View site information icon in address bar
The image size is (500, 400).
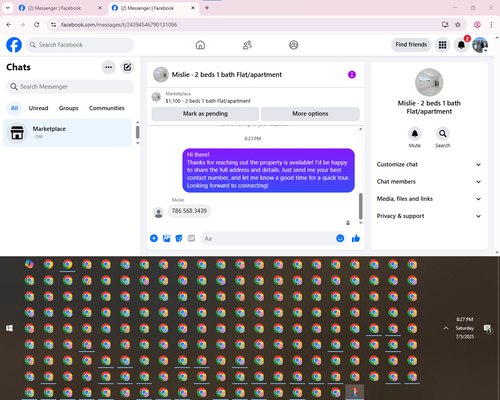pos(53,24)
